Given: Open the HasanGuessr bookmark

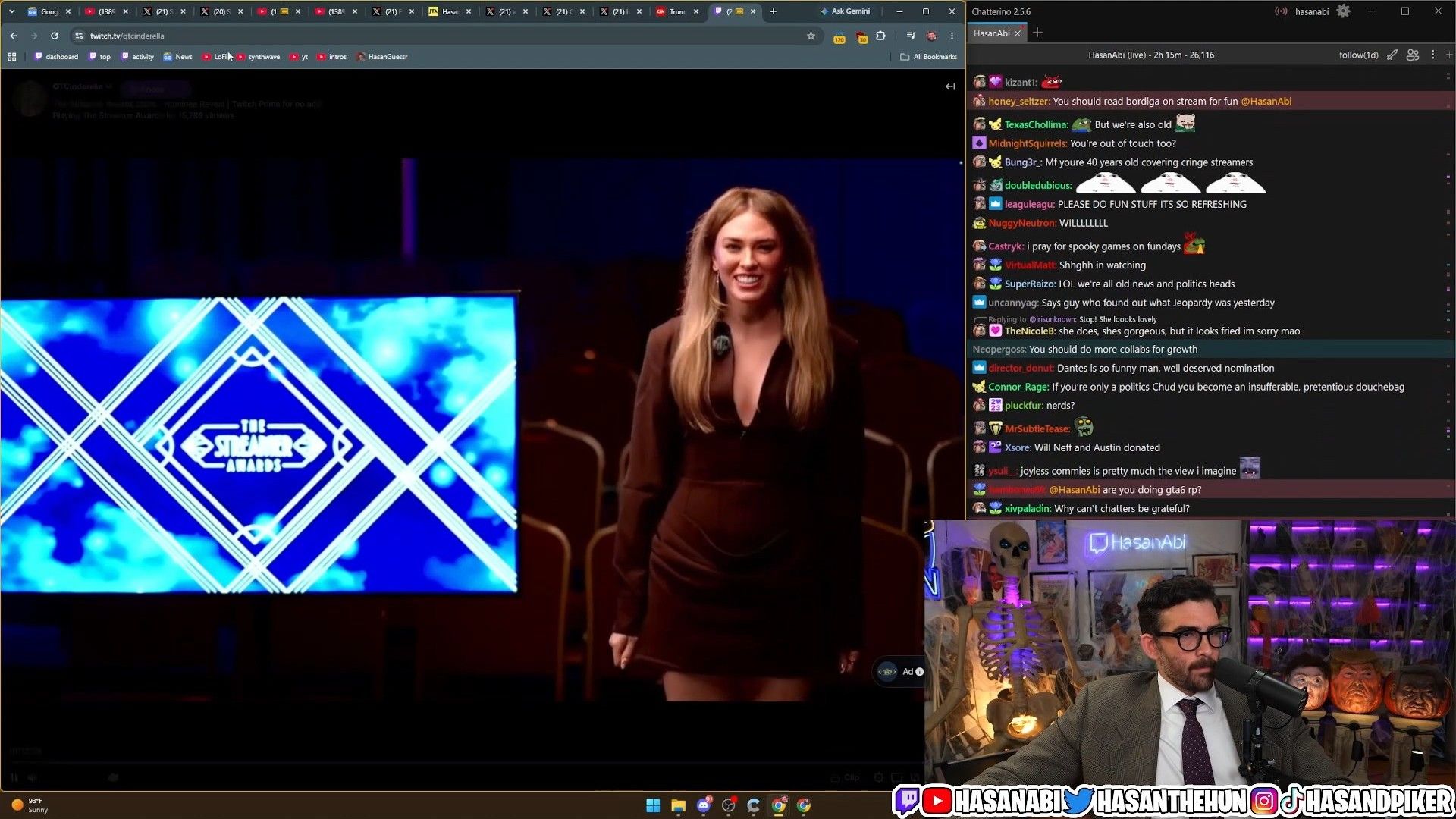Looking at the screenshot, I should tap(382, 57).
